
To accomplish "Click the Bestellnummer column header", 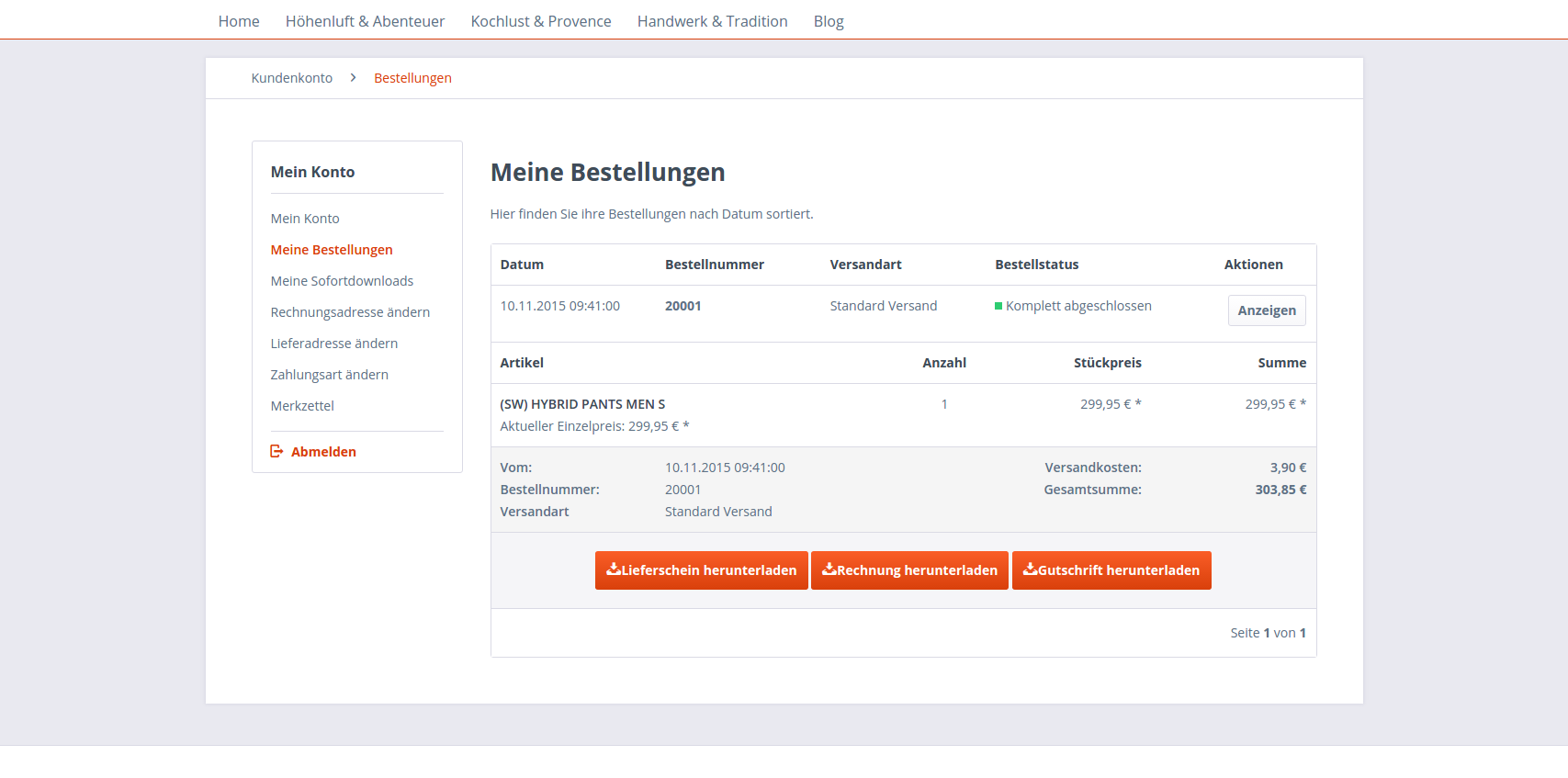I will click(715, 265).
